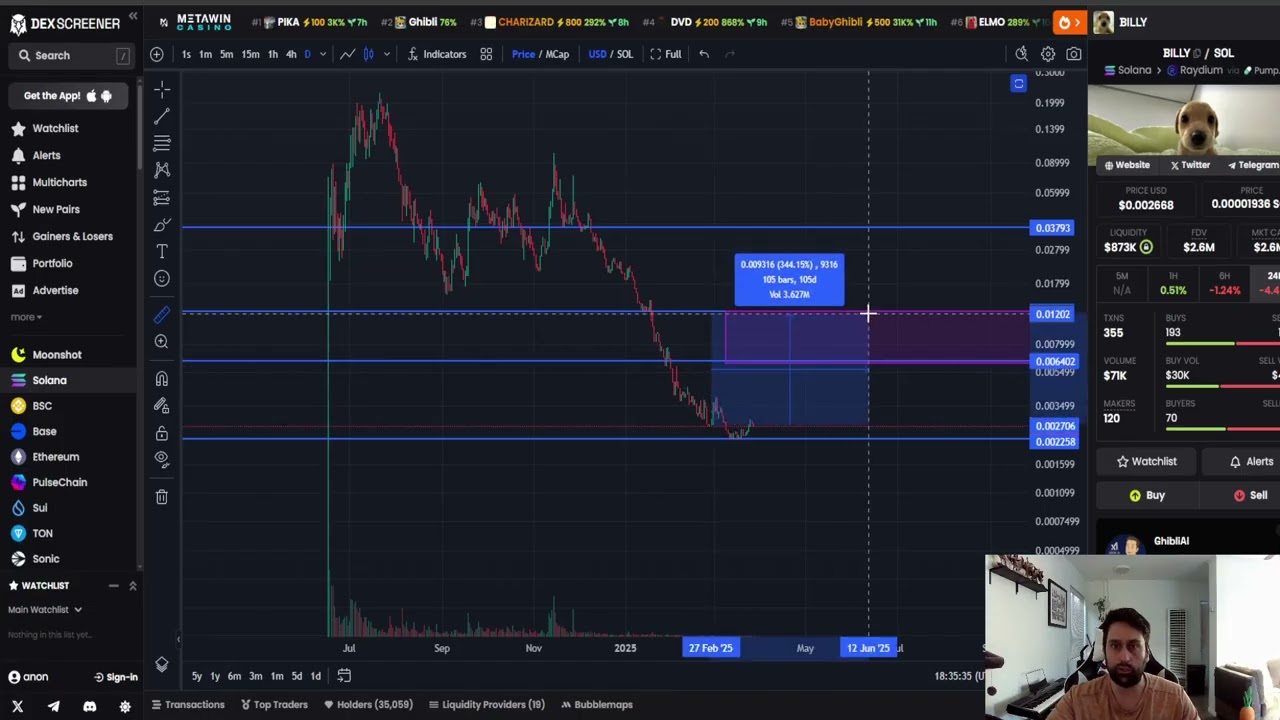Screen dimensions: 1280x720
Task: Toggle lock all drawing tools
Action: coord(162,433)
